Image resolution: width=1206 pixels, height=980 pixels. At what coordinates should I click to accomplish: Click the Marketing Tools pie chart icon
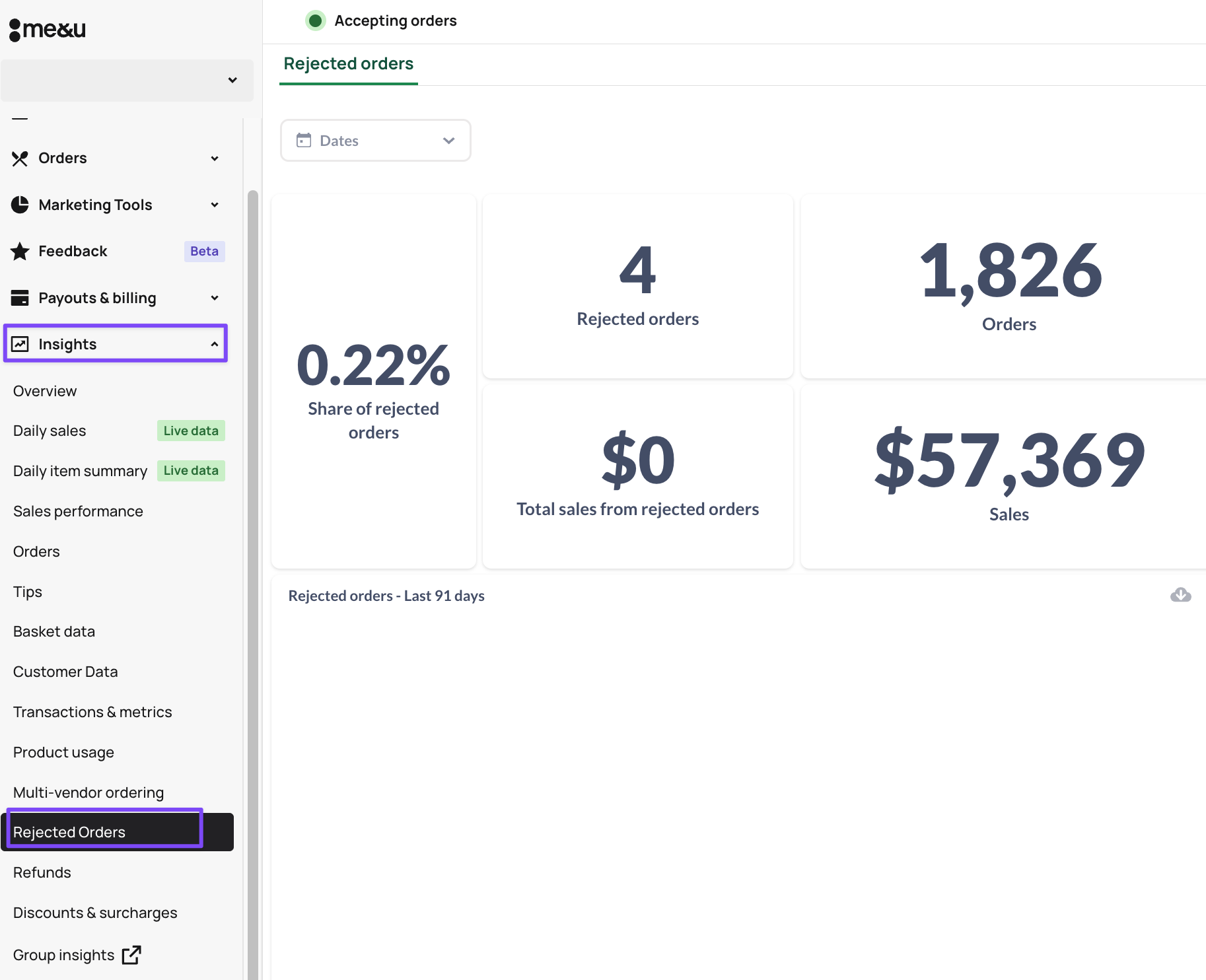click(20, 205)
